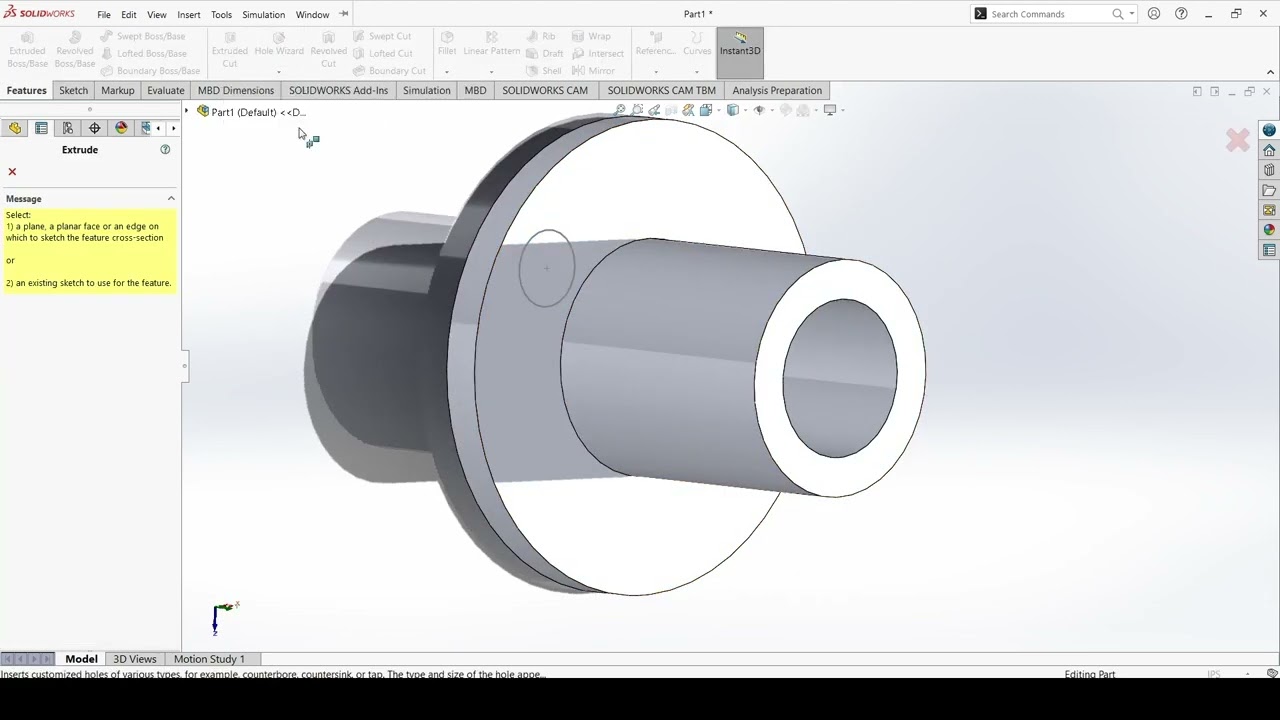Pin the menu bar with pushpin icon
1280x720 pixels.
(x=344, y=14)
